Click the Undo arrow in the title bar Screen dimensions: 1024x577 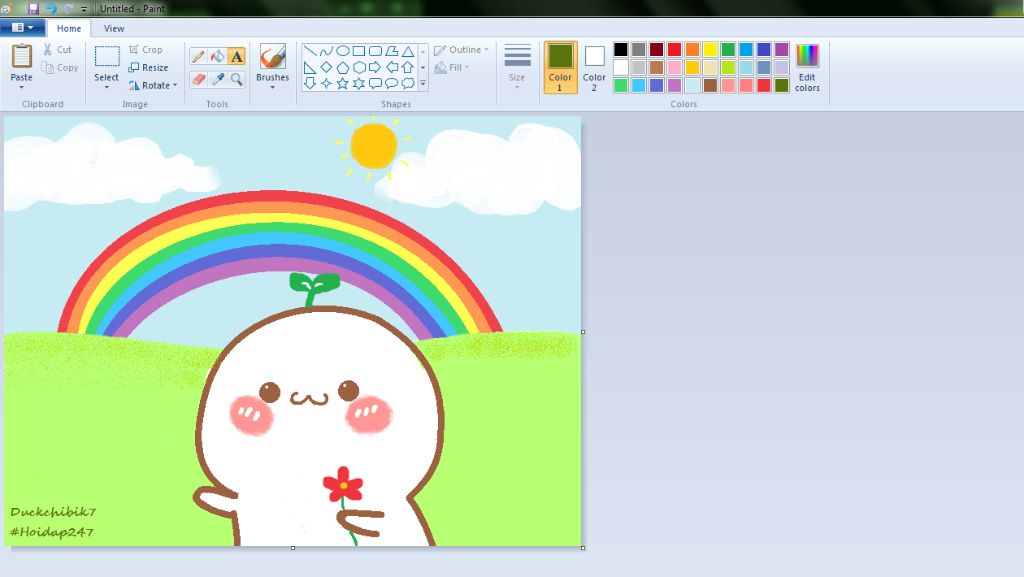coord(51,8)
